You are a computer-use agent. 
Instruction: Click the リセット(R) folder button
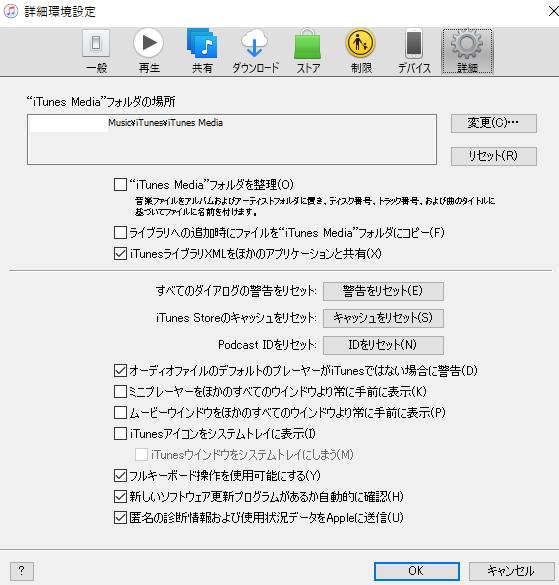494,156
